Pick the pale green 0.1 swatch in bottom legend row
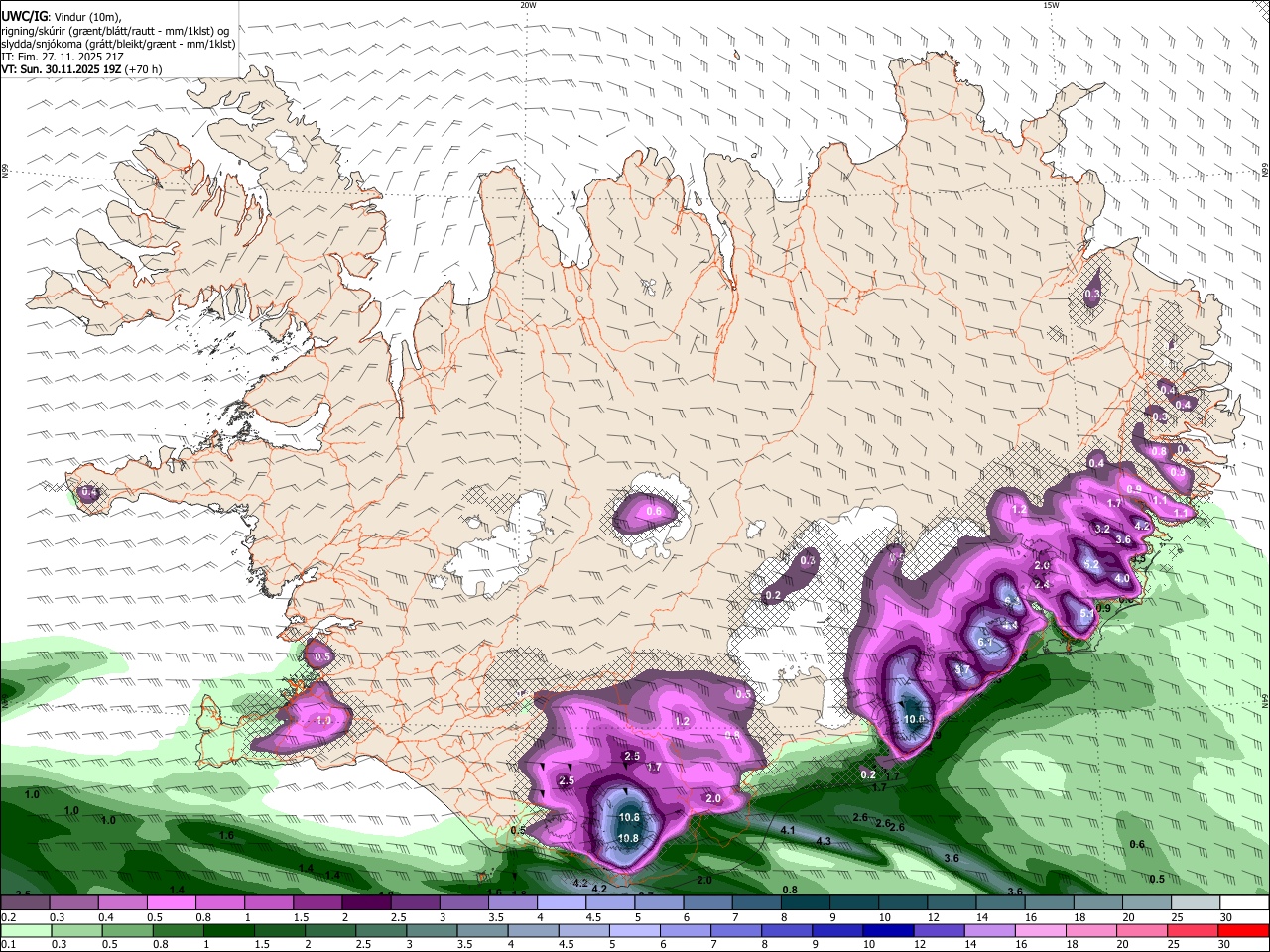Image resolution: width=1270 pixels, height=952 pixels. [x=26, y=930]
